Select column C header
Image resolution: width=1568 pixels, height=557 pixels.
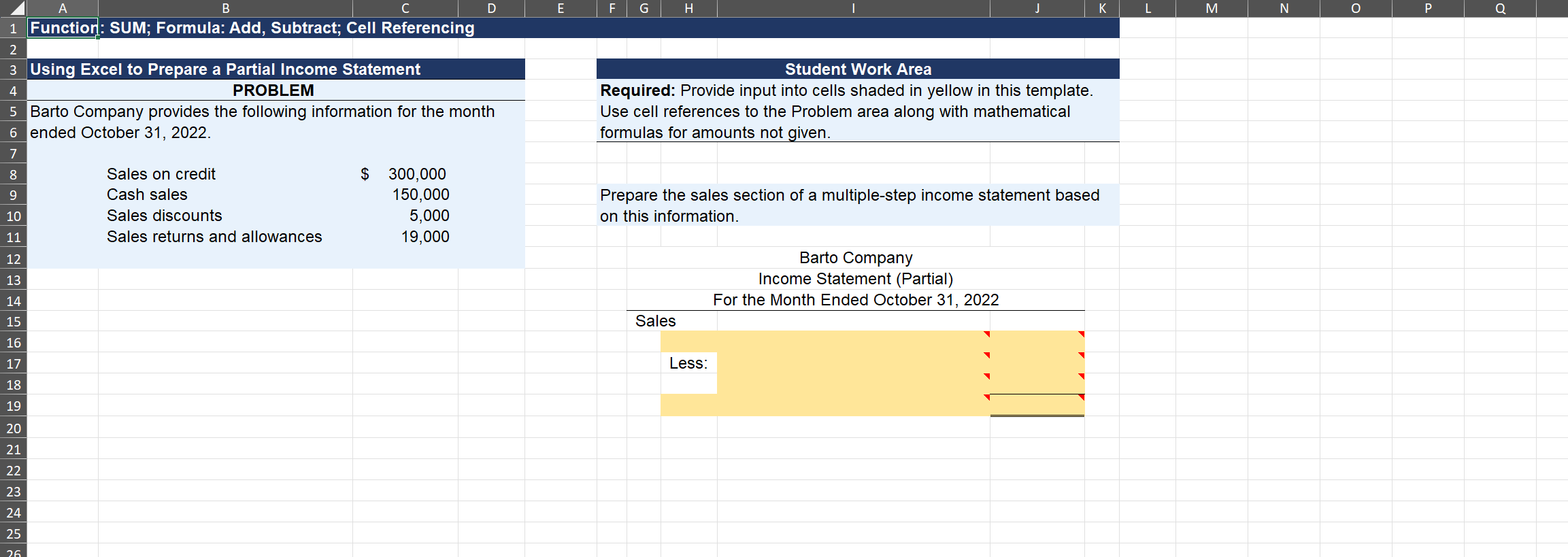click(405, 8)
